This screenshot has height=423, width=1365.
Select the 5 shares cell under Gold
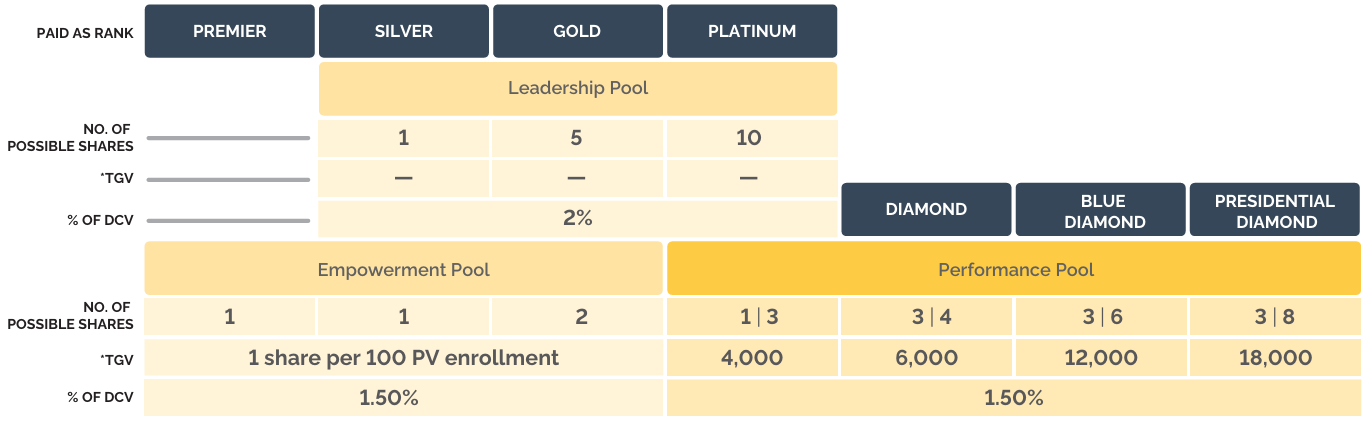[577, 138]
